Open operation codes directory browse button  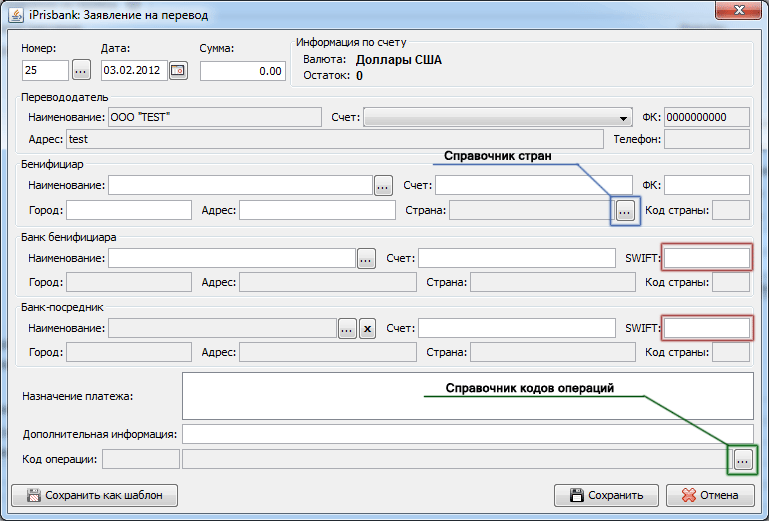743,459
